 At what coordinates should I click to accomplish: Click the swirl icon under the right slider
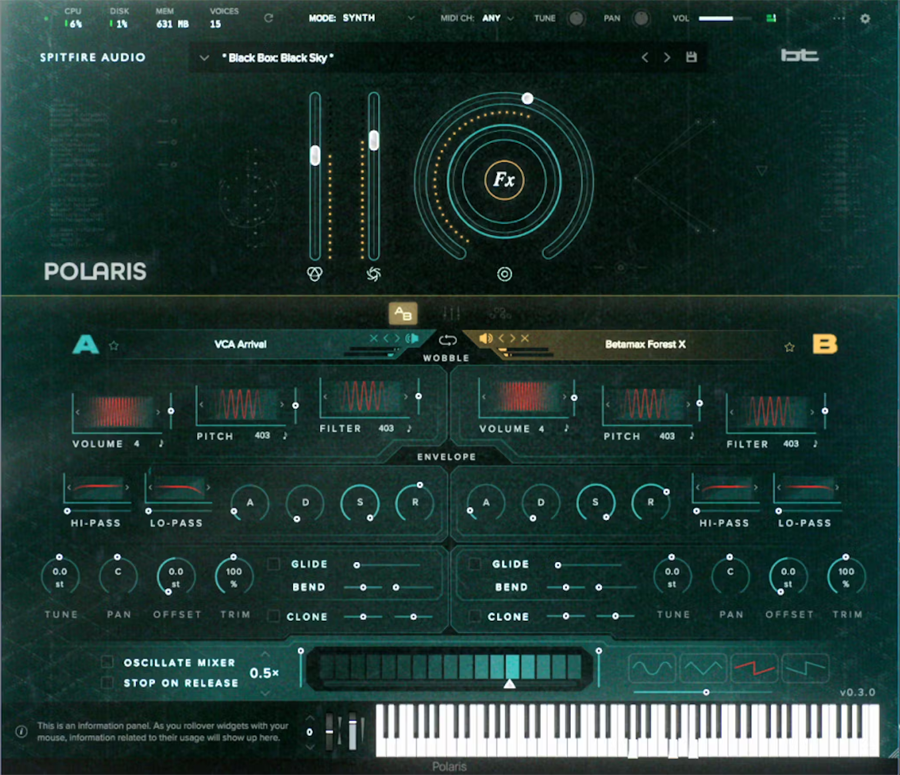374,274
